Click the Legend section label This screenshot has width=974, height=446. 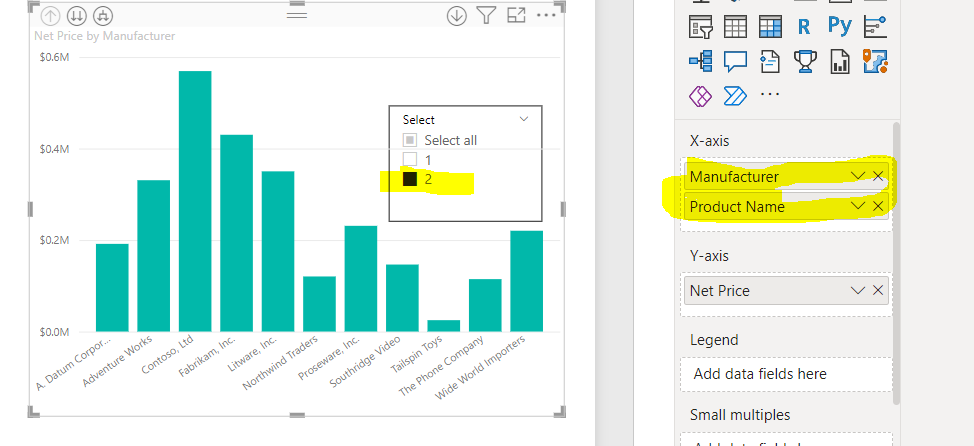coord(714,340)
